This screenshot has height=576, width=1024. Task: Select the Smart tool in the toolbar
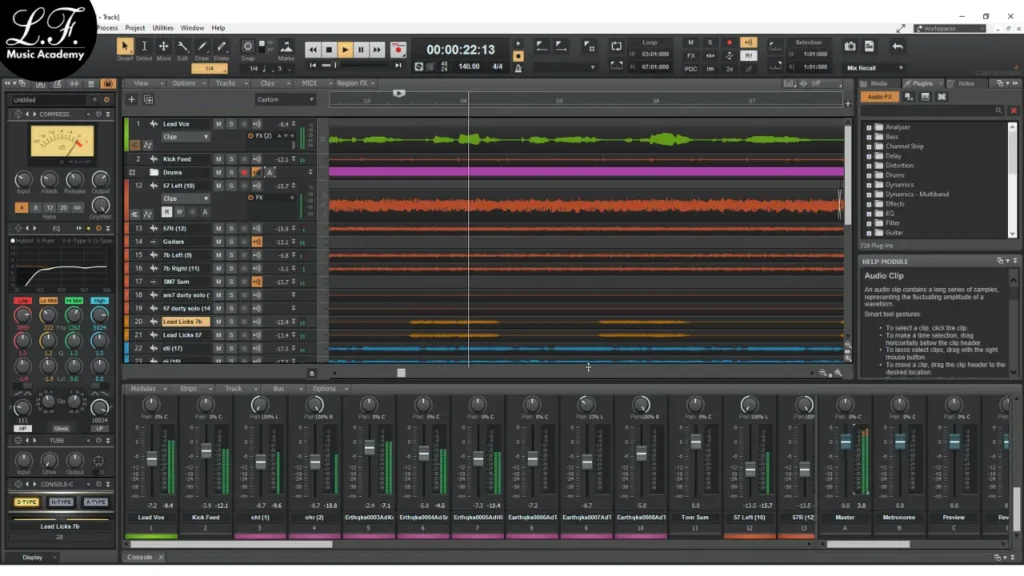click(125, 48)
